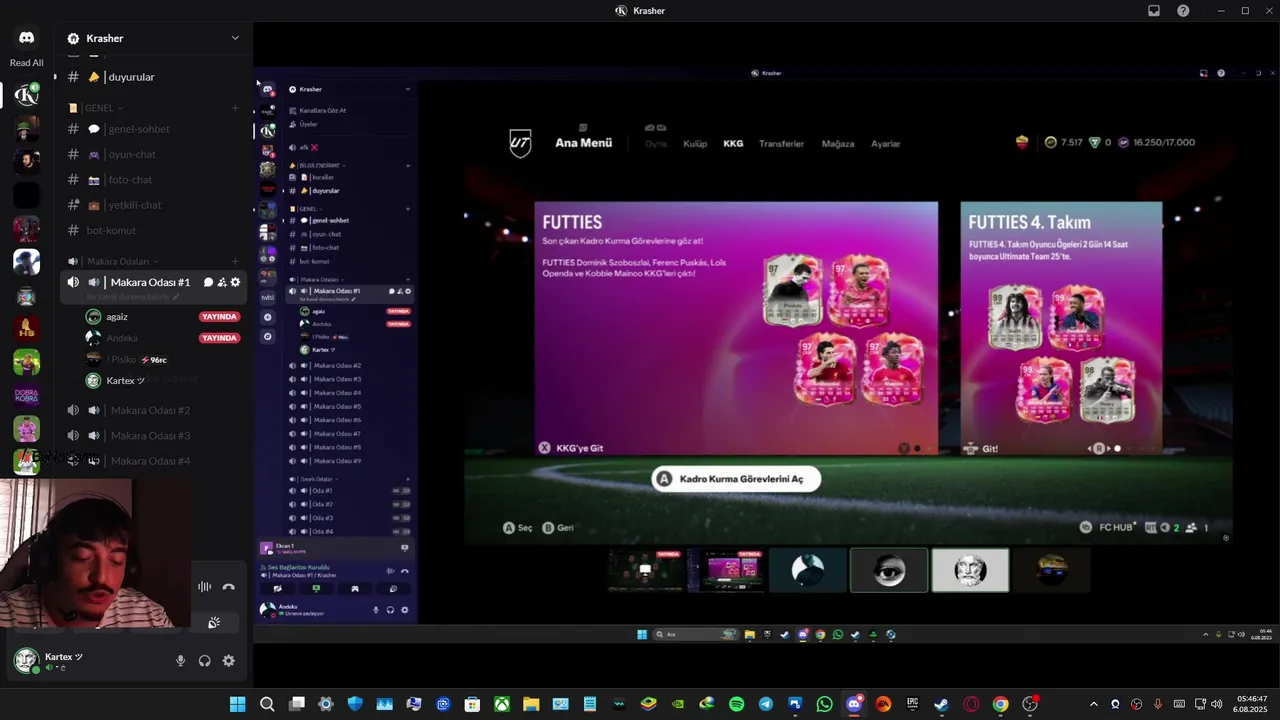
Task: Open Spotify from the taskbar
Action: coord(736,704)
